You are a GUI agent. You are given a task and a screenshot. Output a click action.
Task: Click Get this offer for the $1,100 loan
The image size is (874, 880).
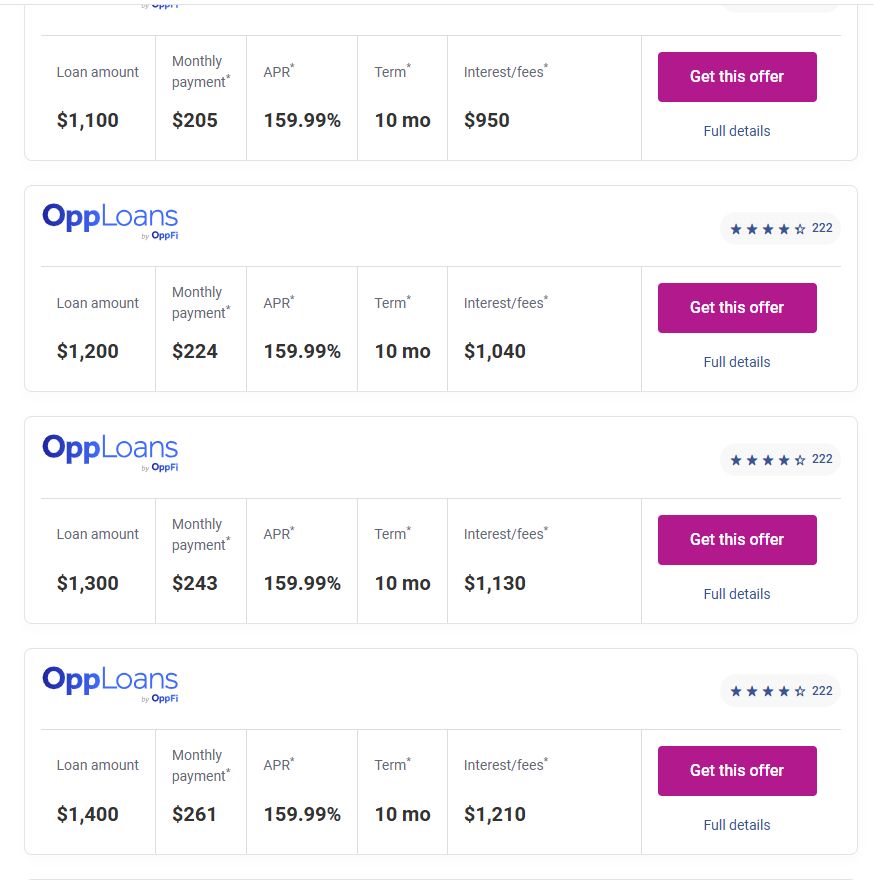click(x=737, y=76)
